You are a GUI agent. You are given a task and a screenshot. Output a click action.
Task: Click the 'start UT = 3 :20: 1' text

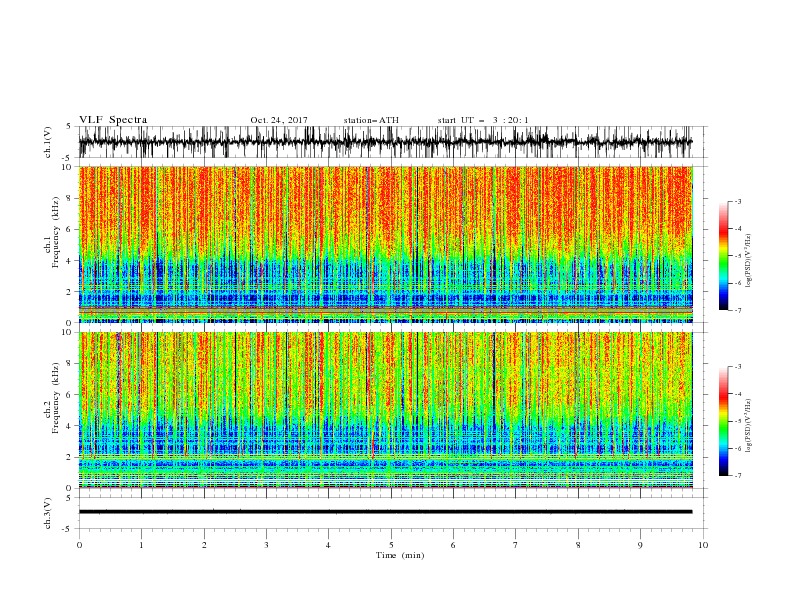(x=483, y=120)
